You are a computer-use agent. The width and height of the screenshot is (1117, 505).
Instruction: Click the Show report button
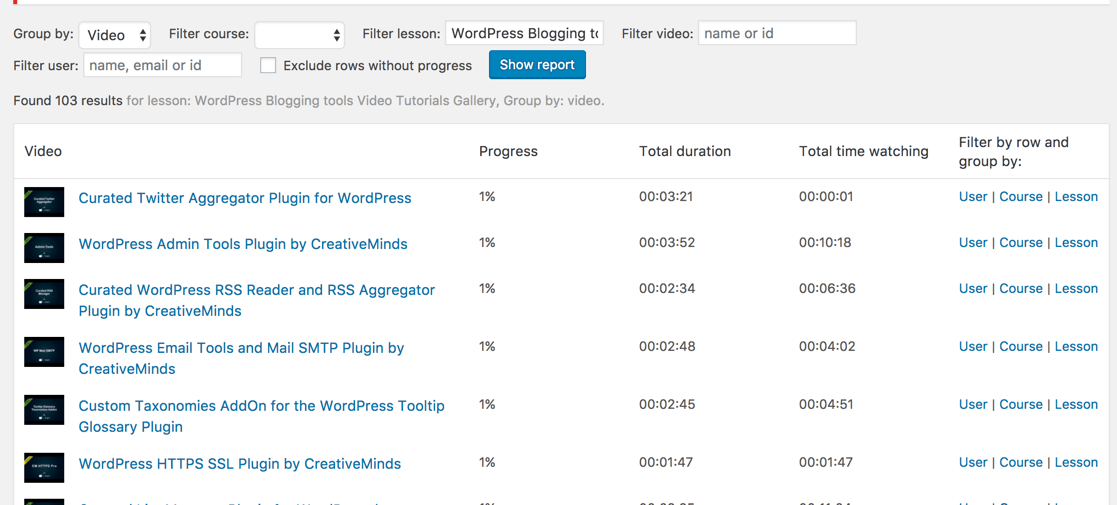coord(537,65)
